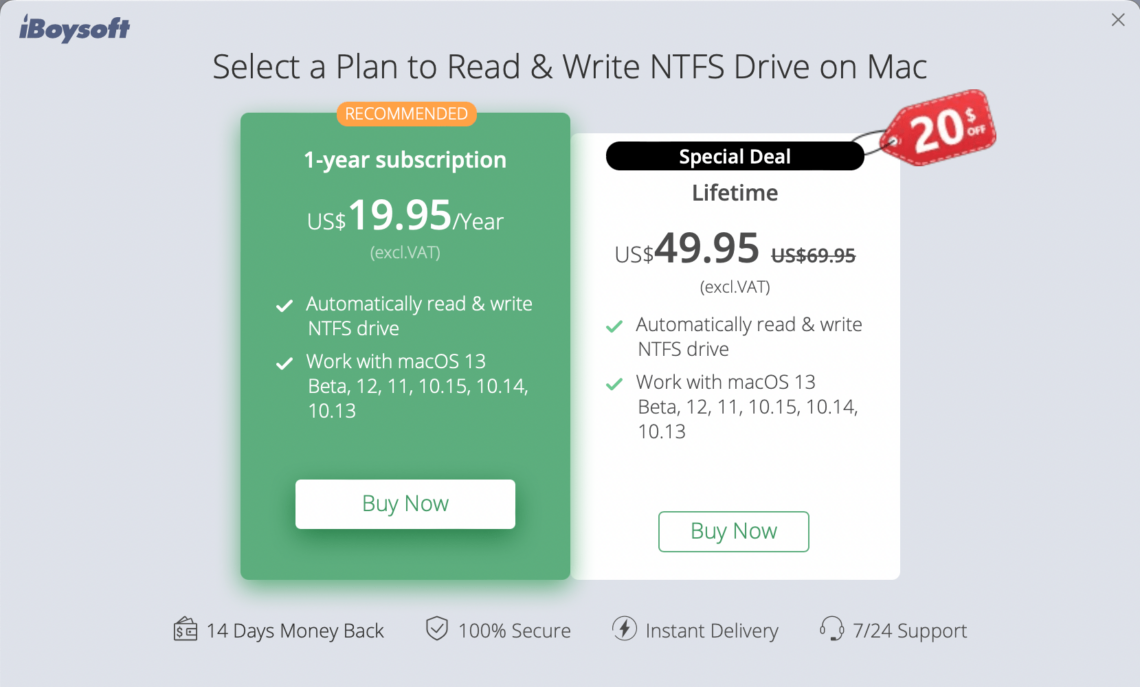The width and height of the screenshot is (1140, 687).
Task: Click the US$19.95/Year price text
Action: pyautogui.click(x=405, y=219)
